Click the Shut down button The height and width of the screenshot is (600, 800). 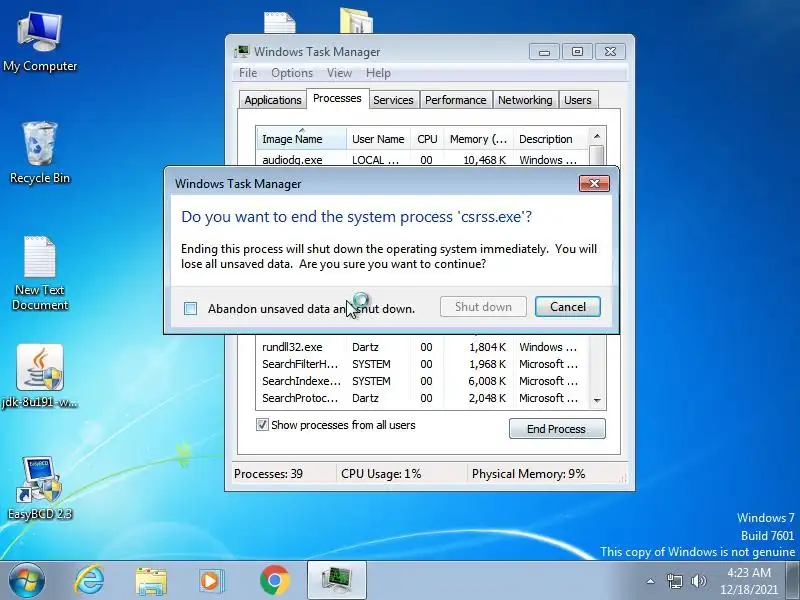pos(483,307)
